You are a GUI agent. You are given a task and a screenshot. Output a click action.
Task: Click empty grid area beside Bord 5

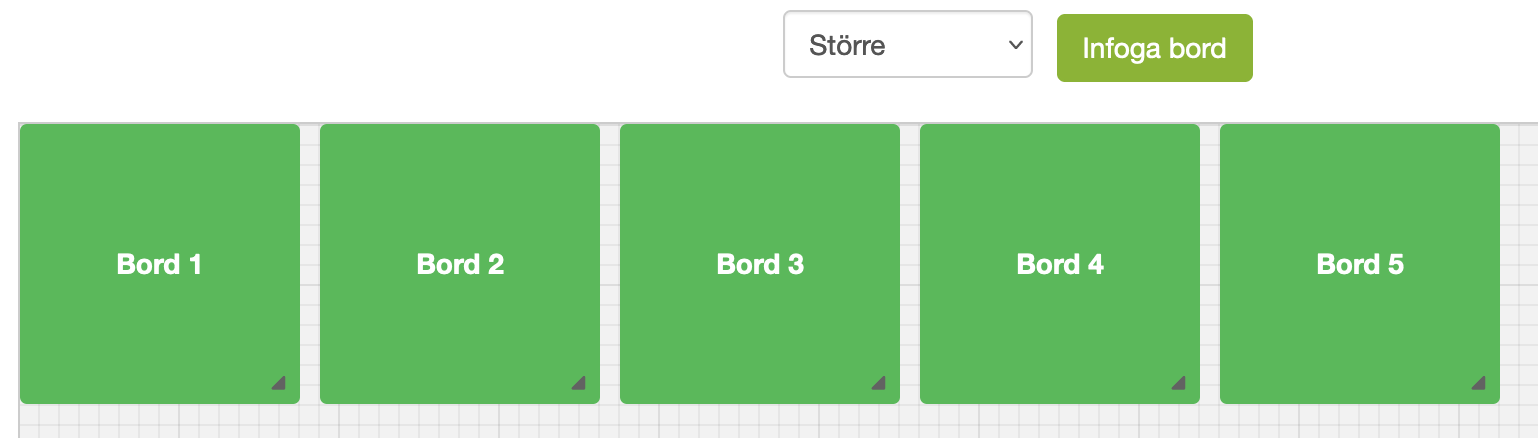(1520, 264)
